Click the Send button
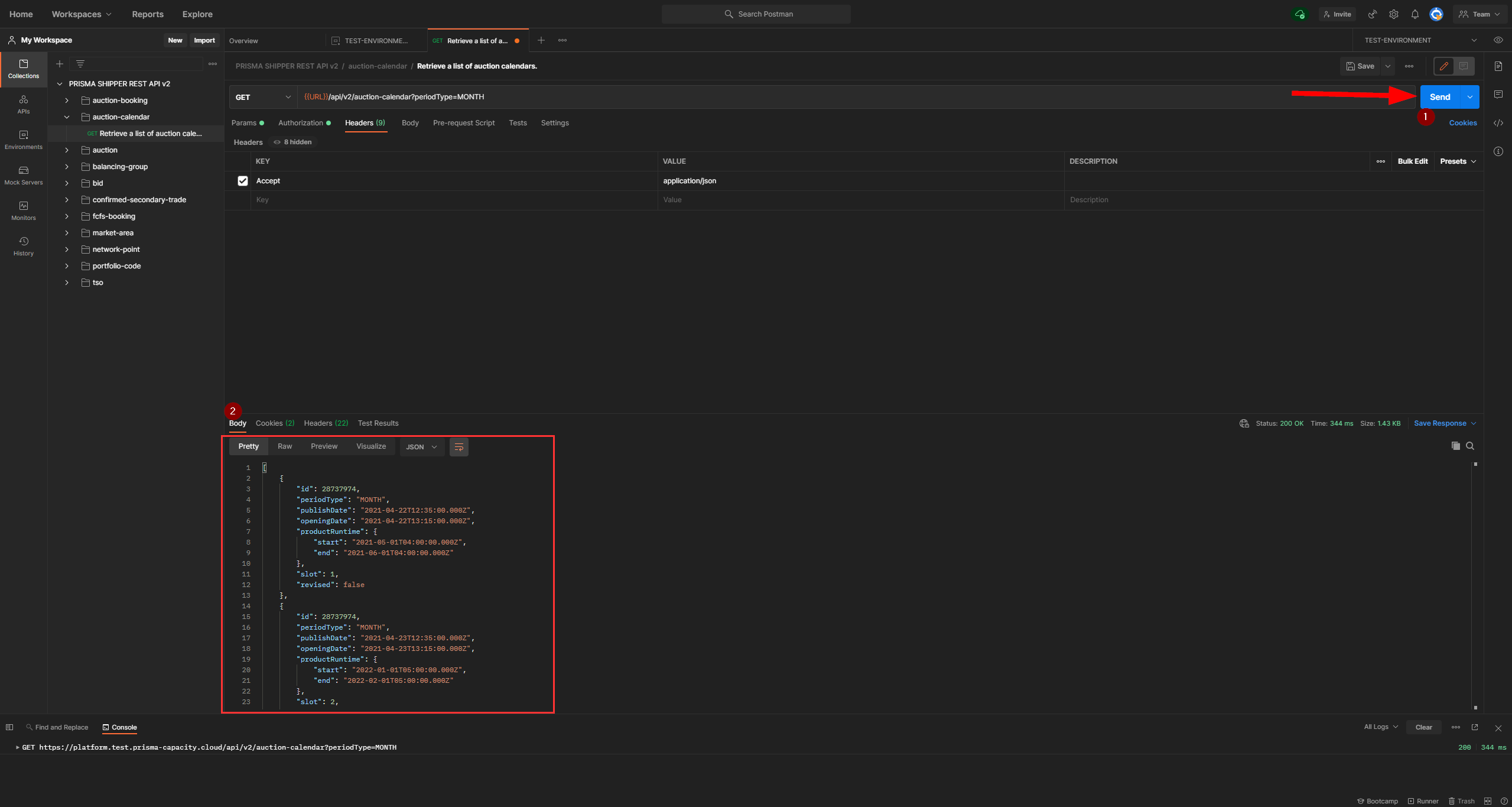1512x807 pixels. tap(1439, 97)
